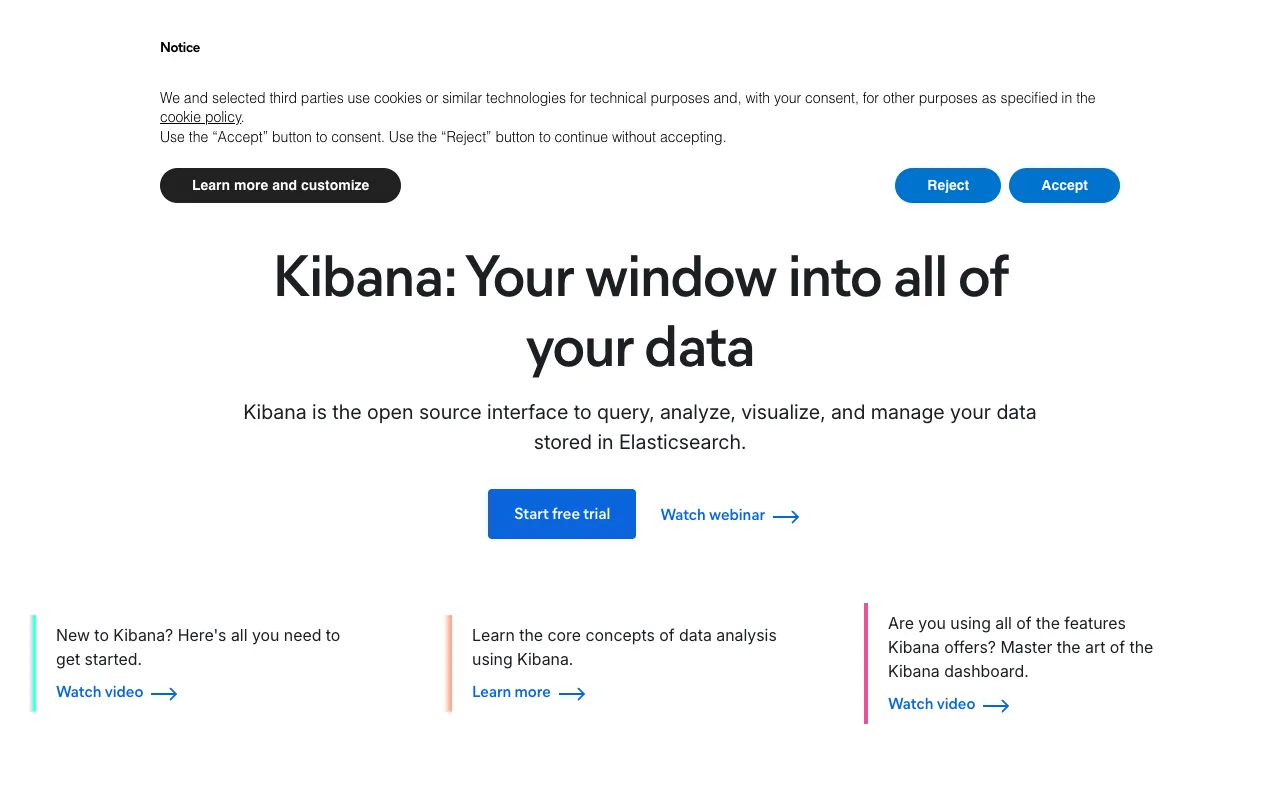This screenshot has height=800, width=1280.
Task: Watch the Kibana webinar
Action: [x=713, y=515]
